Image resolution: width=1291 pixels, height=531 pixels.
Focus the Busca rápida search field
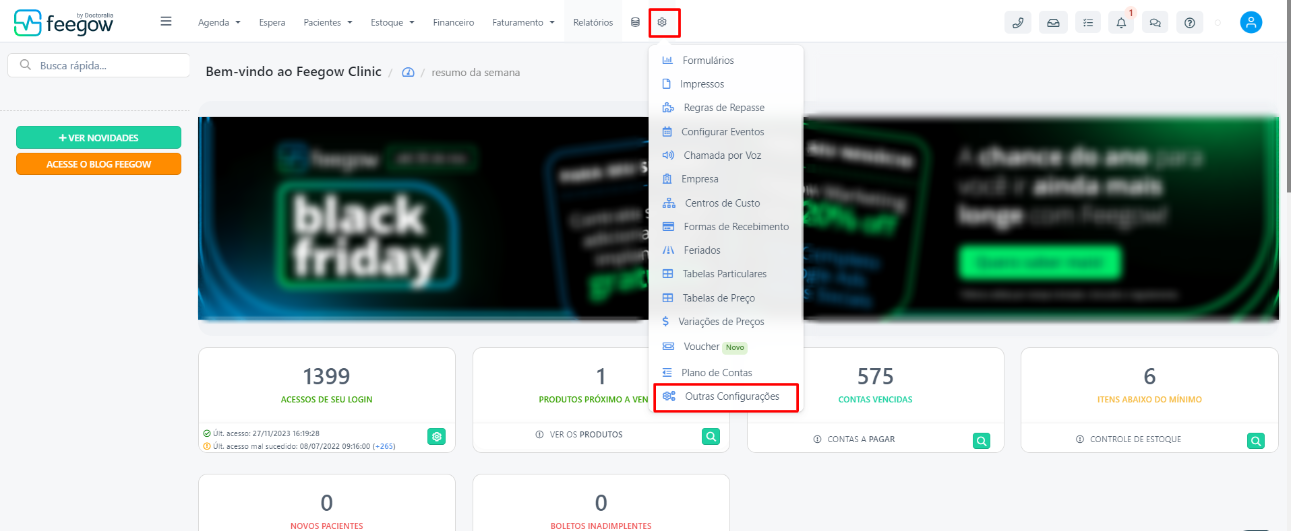tap(98, 66)
